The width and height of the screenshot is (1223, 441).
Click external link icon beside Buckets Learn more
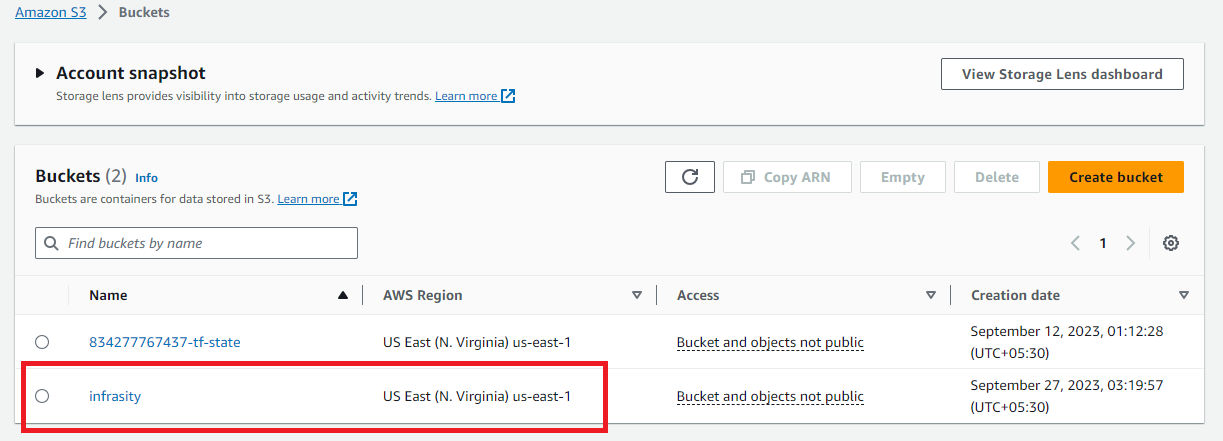coord(350,199)
